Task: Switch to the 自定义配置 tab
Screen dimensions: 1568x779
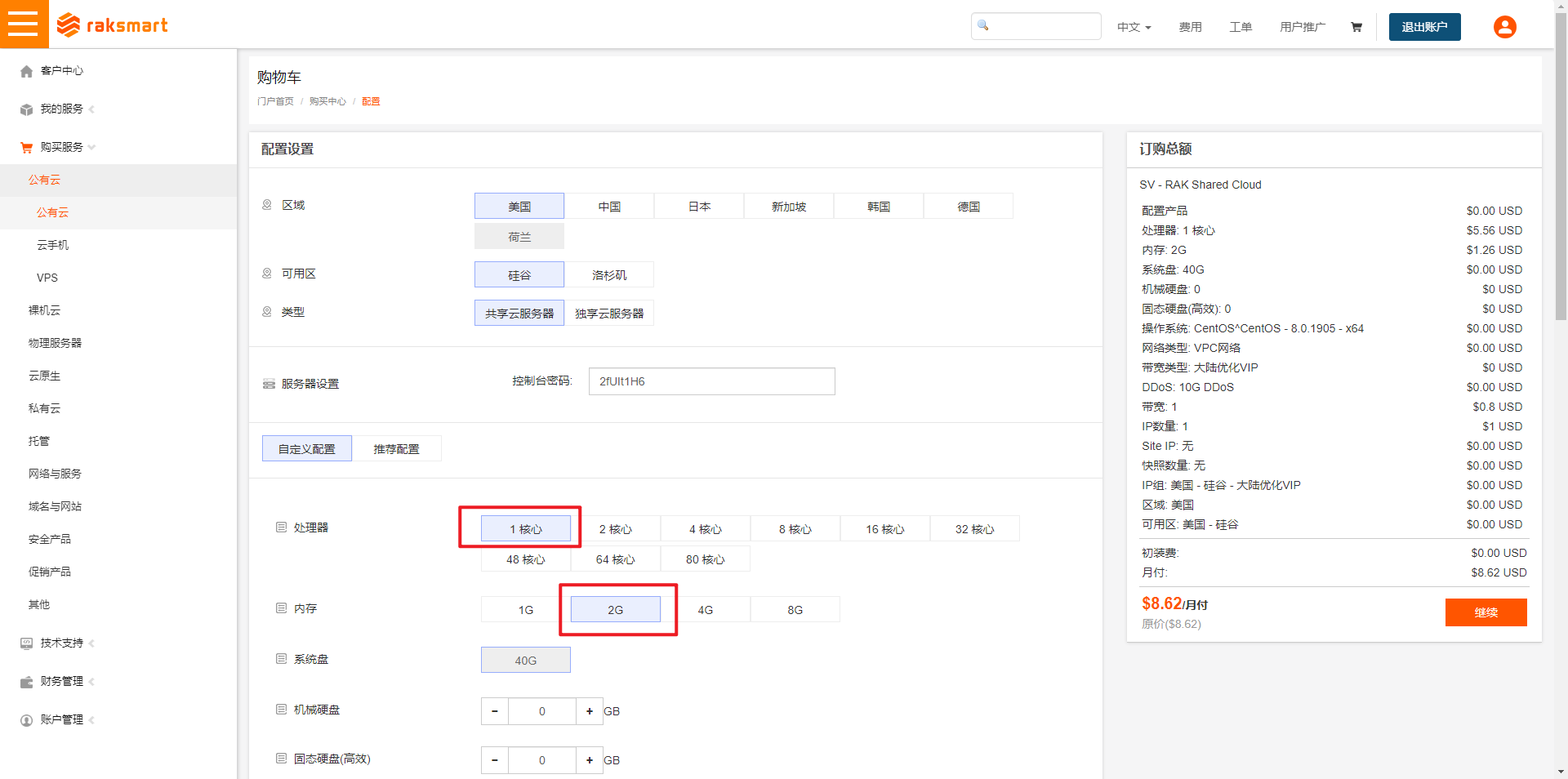Action: click(307, 448)
